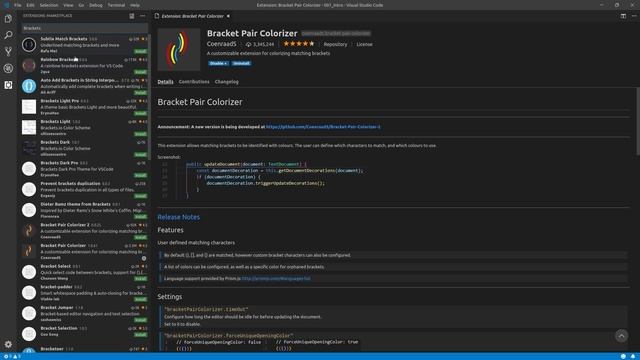Install Rainbow Brackets extension

point(140,72)
